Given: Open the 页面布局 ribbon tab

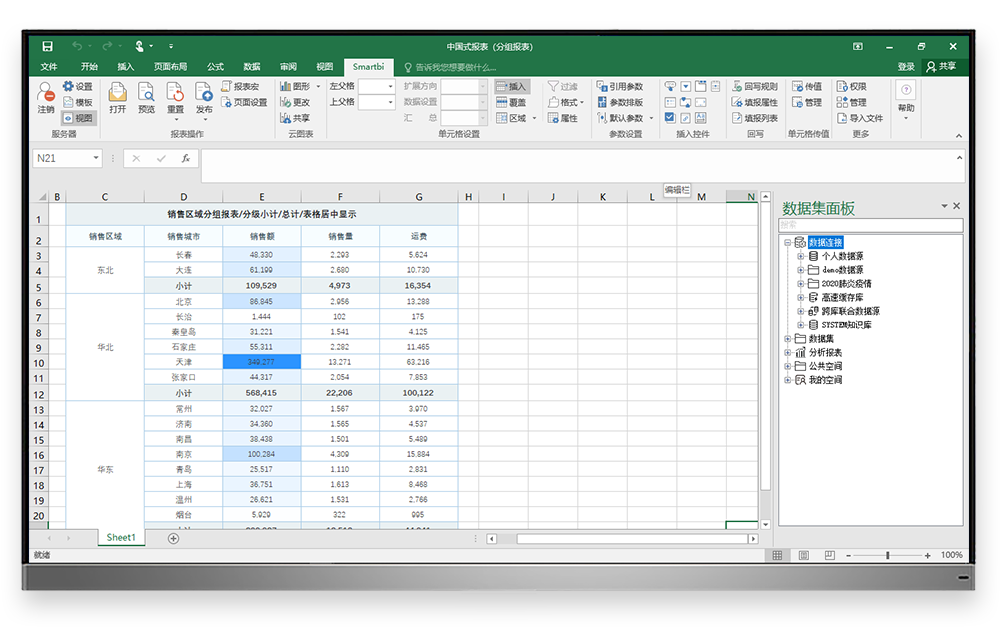Looking at the screenshot, I should pos(170,67).
